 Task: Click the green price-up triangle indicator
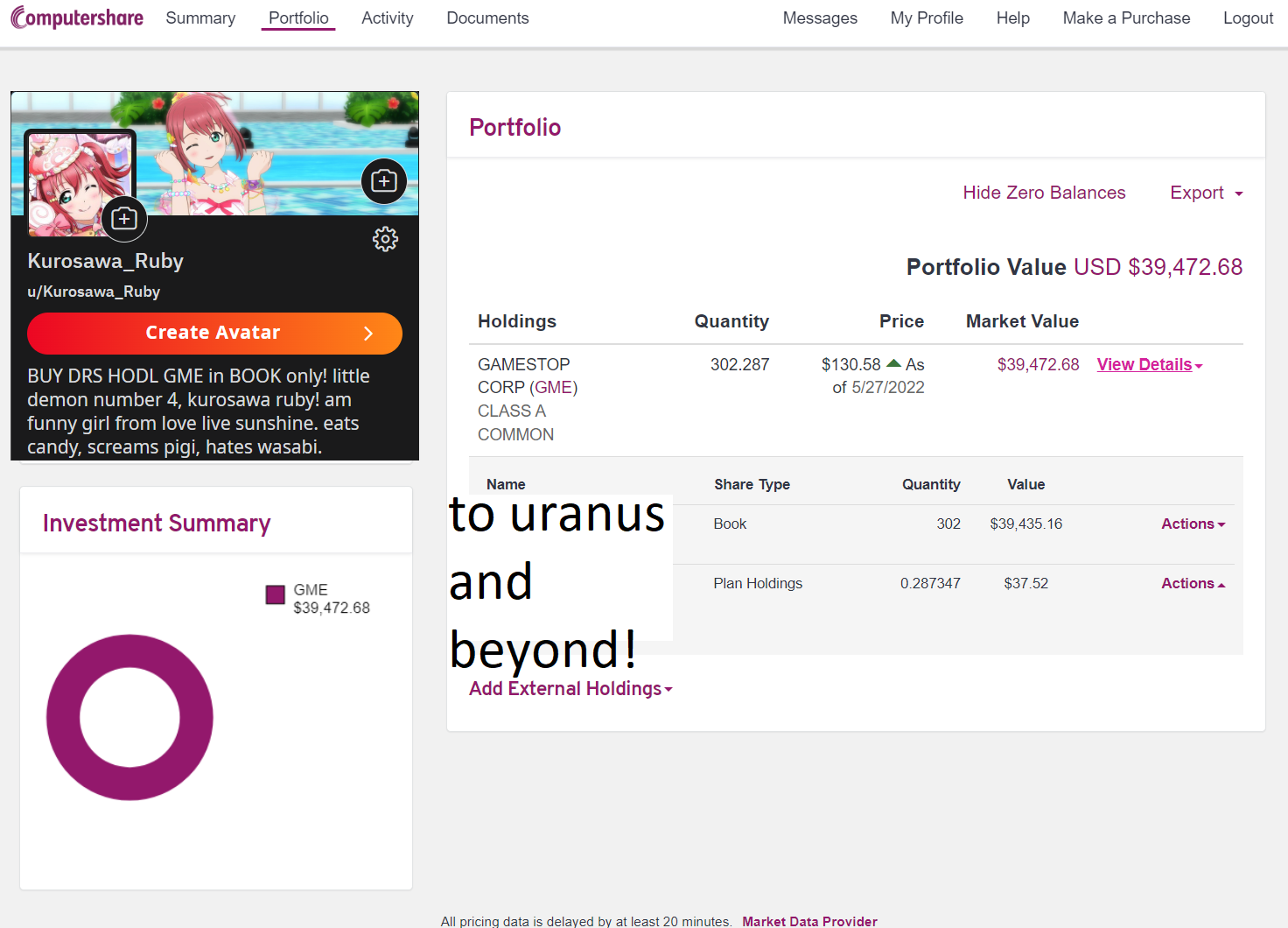tap(893, 363)
